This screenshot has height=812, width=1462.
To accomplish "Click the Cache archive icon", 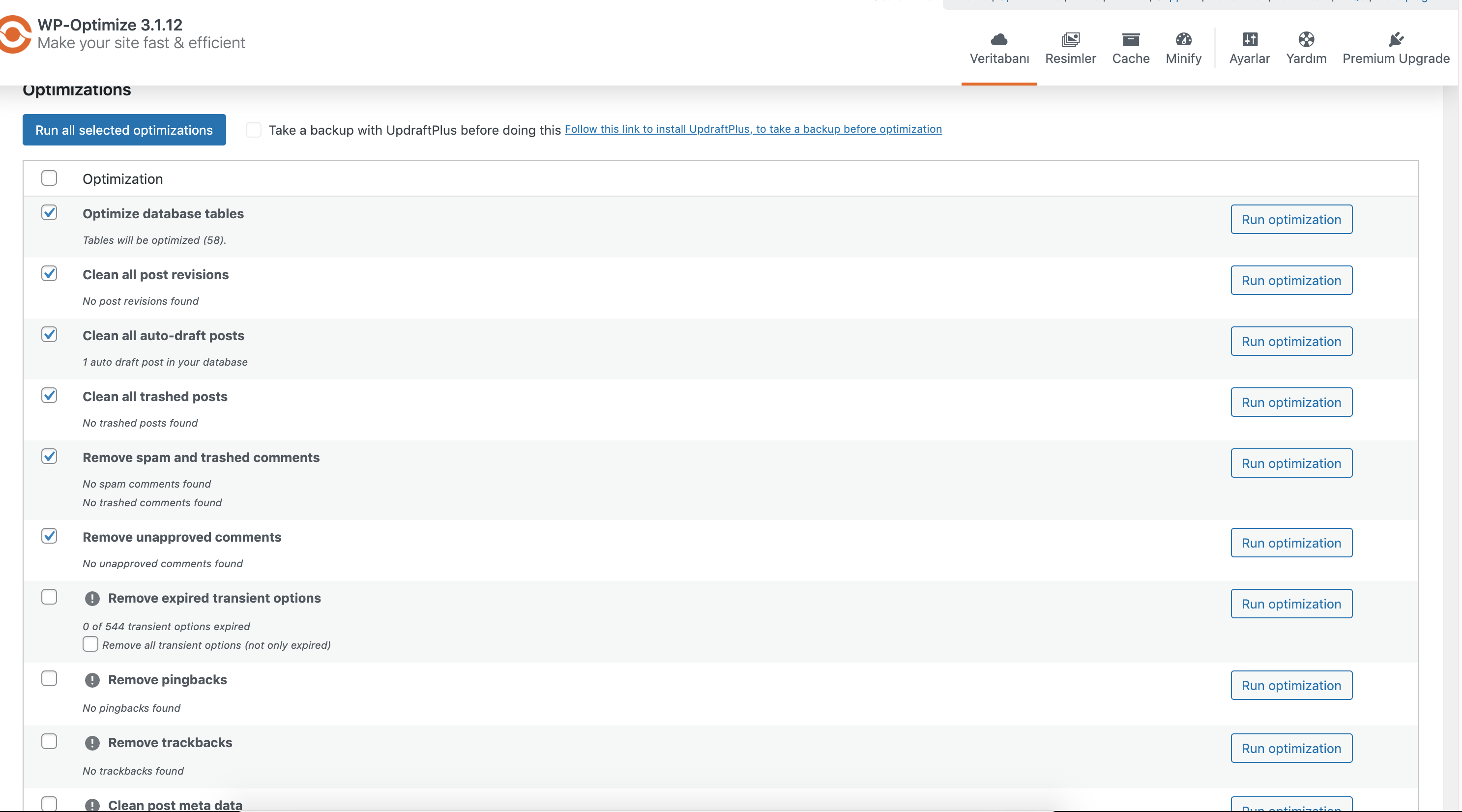I will [1131, 39].
